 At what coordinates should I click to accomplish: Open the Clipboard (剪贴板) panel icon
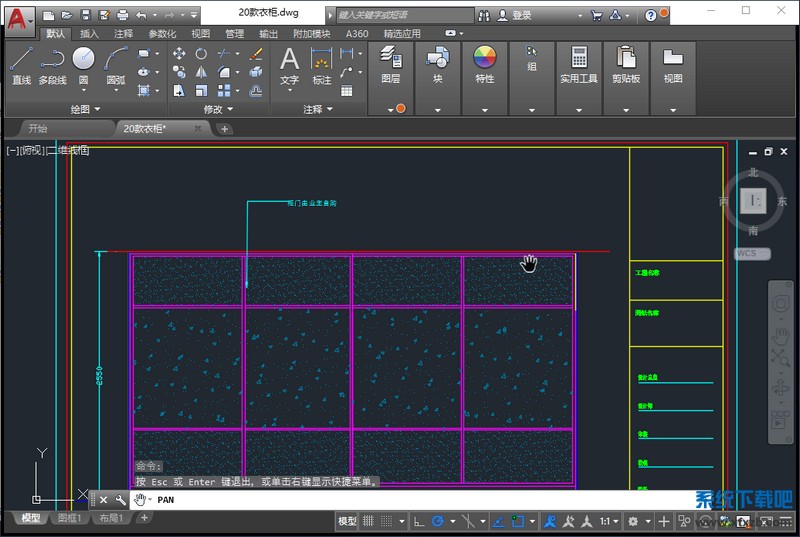click(x=626, y=58)
